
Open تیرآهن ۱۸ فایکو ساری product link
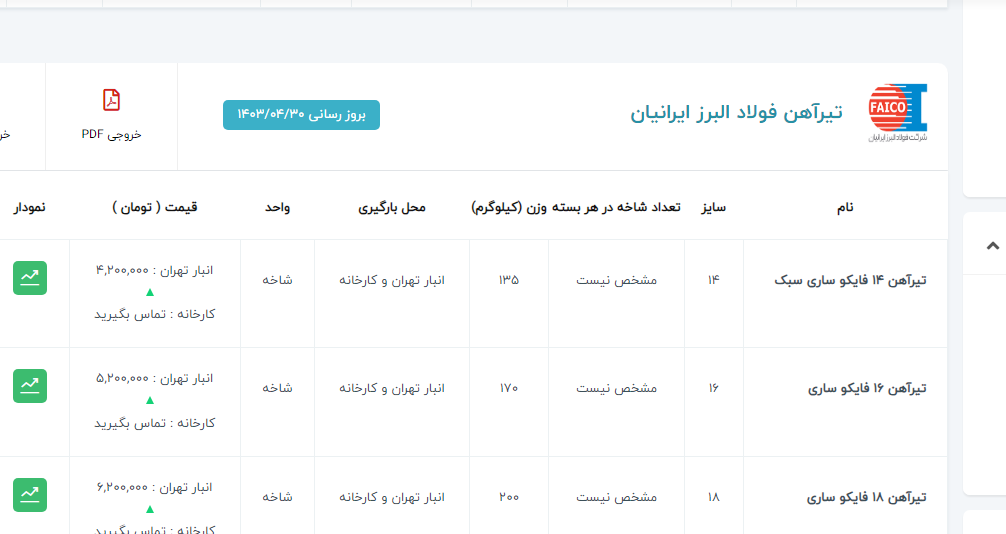point(866,497)
